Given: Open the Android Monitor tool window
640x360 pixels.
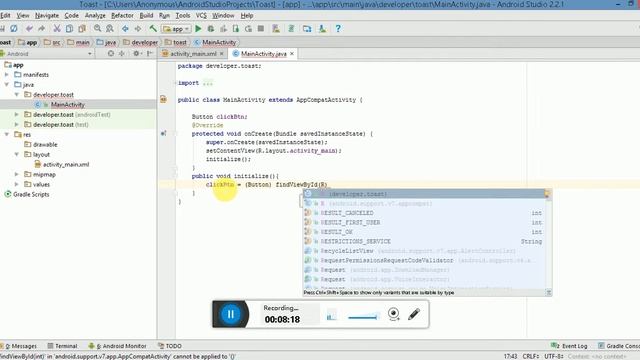Looking at the screenshot, I should click(x=118, y=346).
